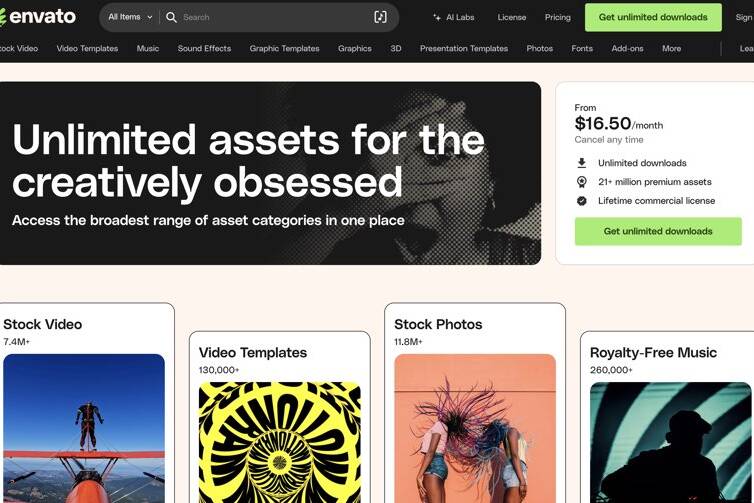
Task: Click the music search icon in search bar
Action: [x=380, y=17]
